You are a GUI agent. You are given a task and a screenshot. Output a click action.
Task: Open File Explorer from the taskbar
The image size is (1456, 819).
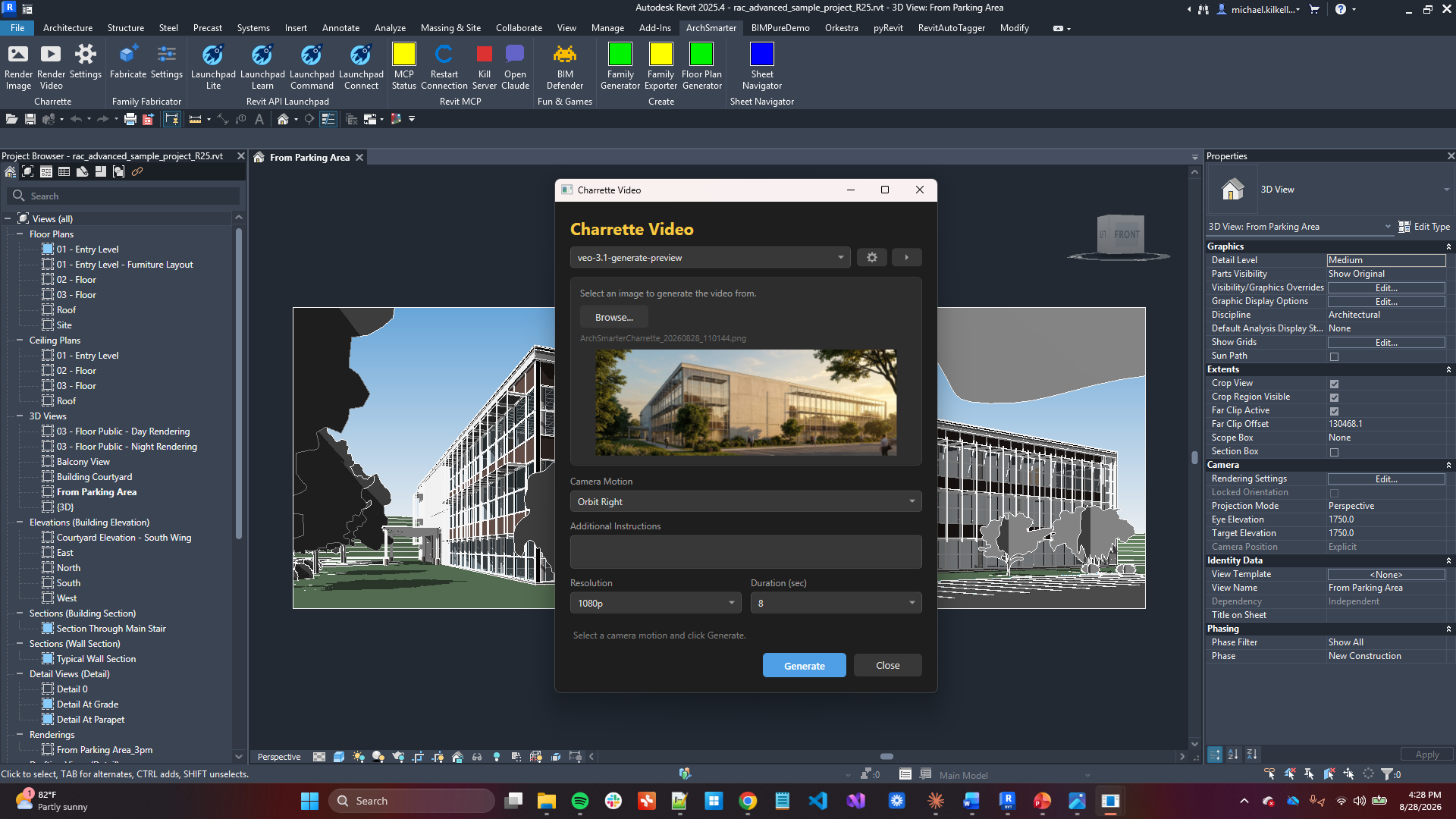[x=546, y=801]
